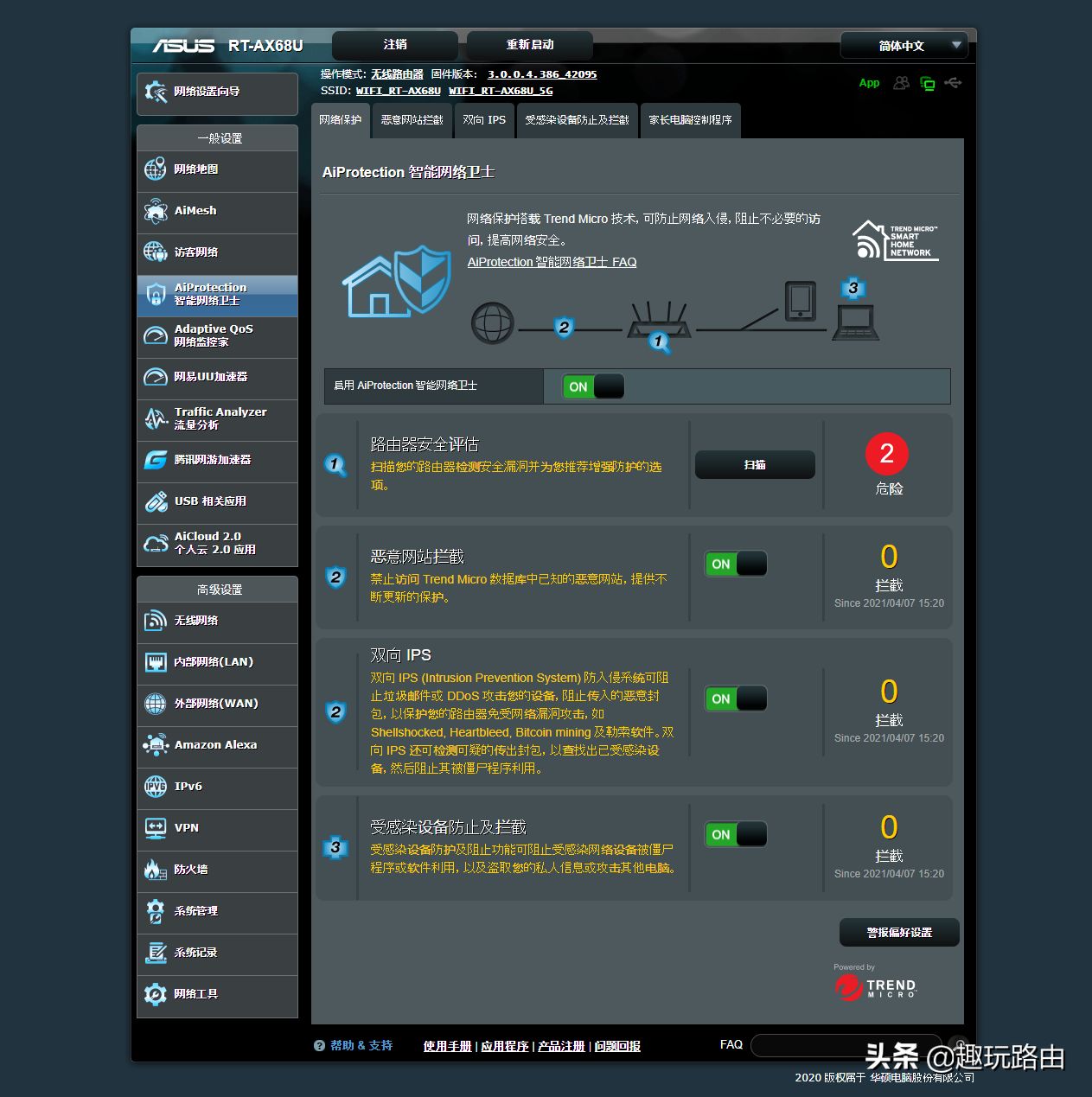Open the 家长电脑控制程序 tab
1092x1097 pixels.
[691, 120]
